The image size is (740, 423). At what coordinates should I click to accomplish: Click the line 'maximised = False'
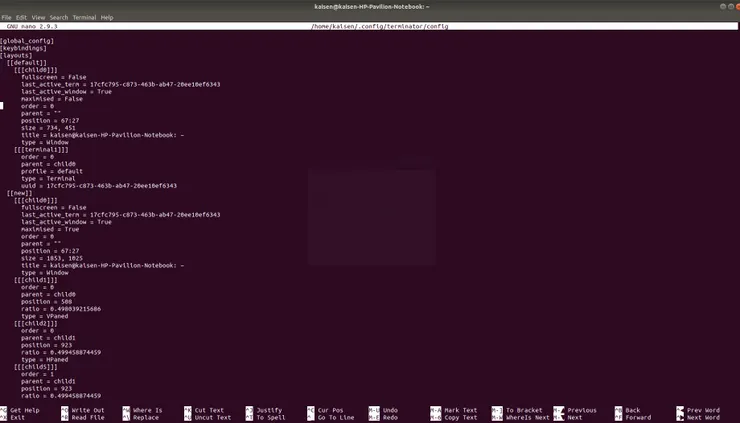pos(52,99)
